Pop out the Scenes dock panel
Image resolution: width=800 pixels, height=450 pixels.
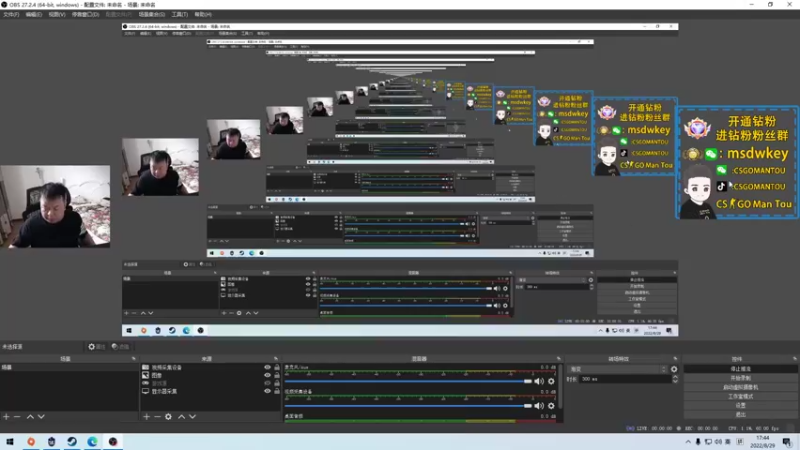coord(134,359)
